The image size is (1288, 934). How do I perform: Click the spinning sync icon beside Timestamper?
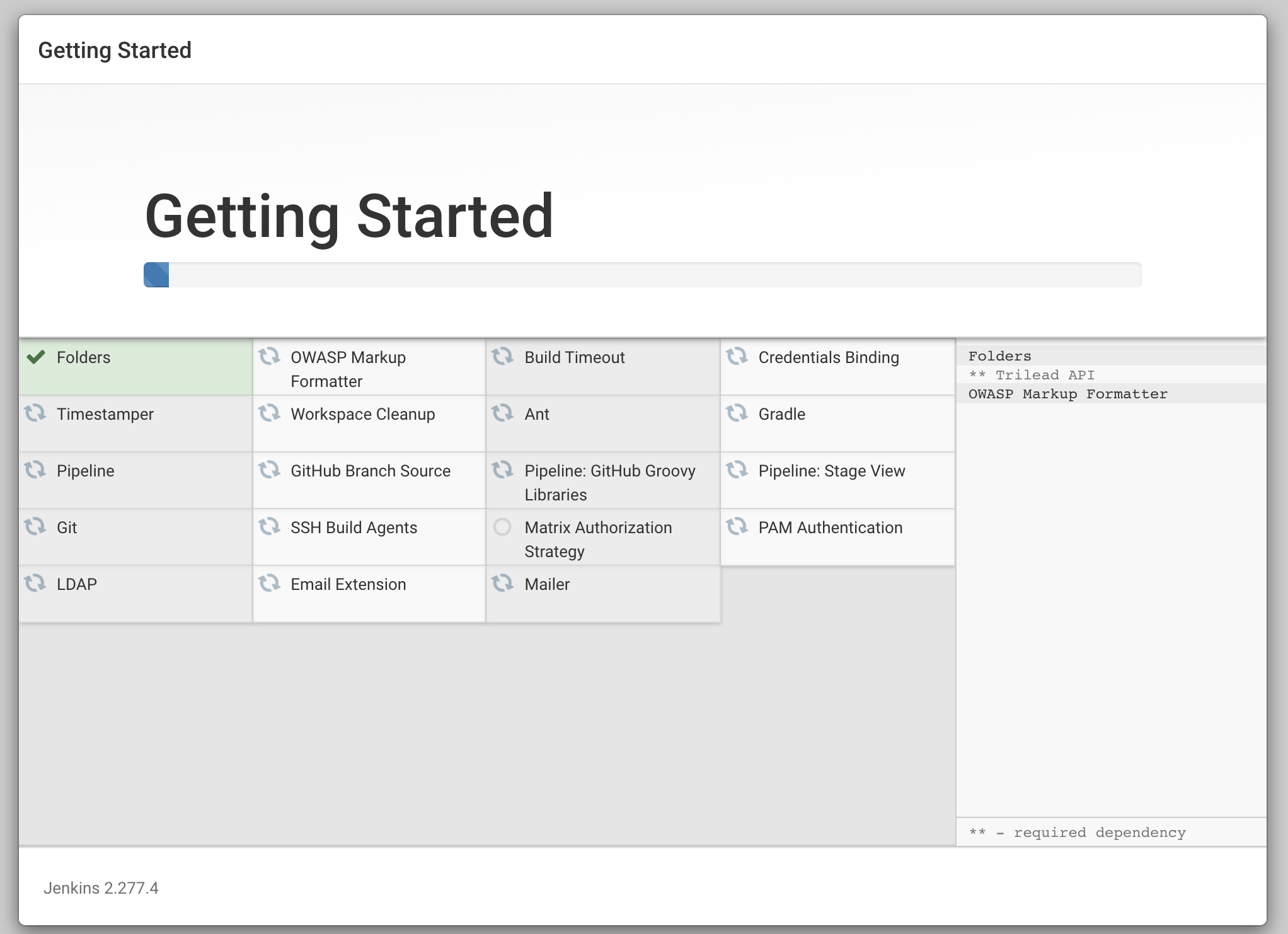coord(35,413)
